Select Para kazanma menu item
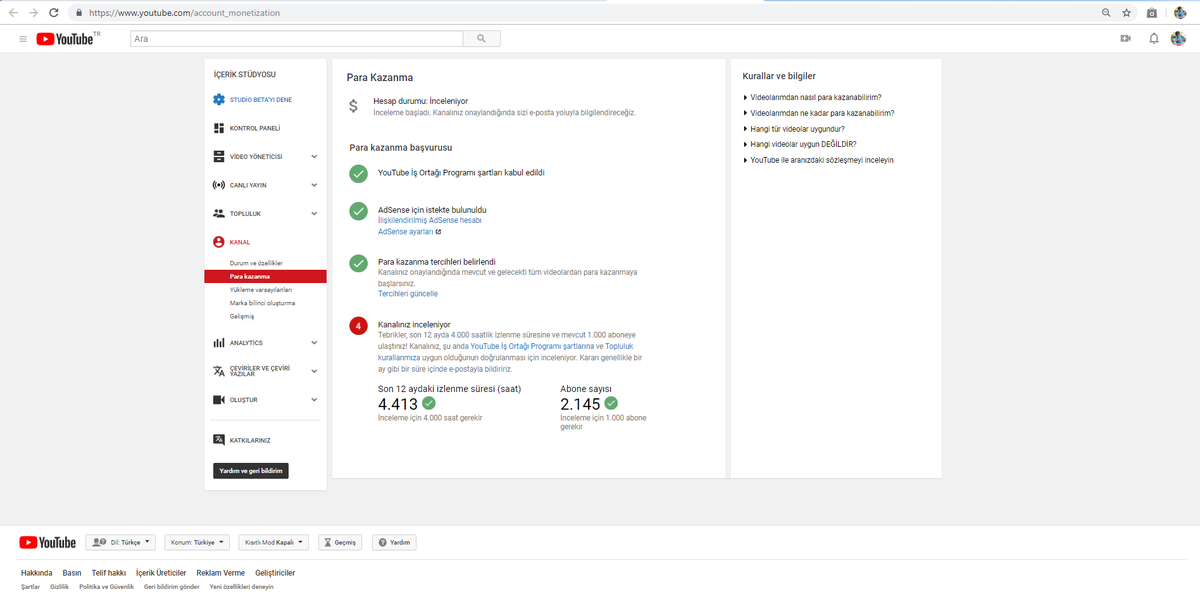1200x606 pixels. [265, 276]
